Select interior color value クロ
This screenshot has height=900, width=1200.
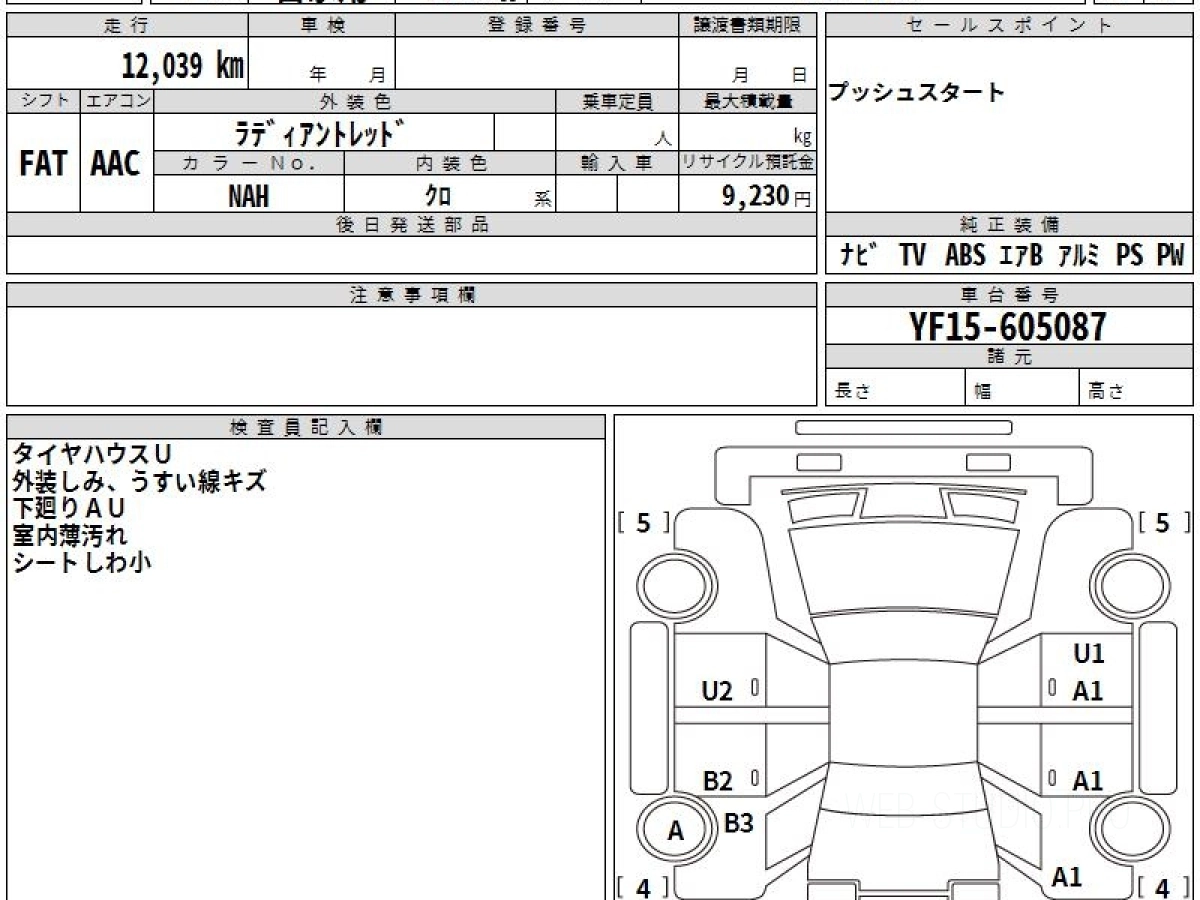tap(438, 196)
